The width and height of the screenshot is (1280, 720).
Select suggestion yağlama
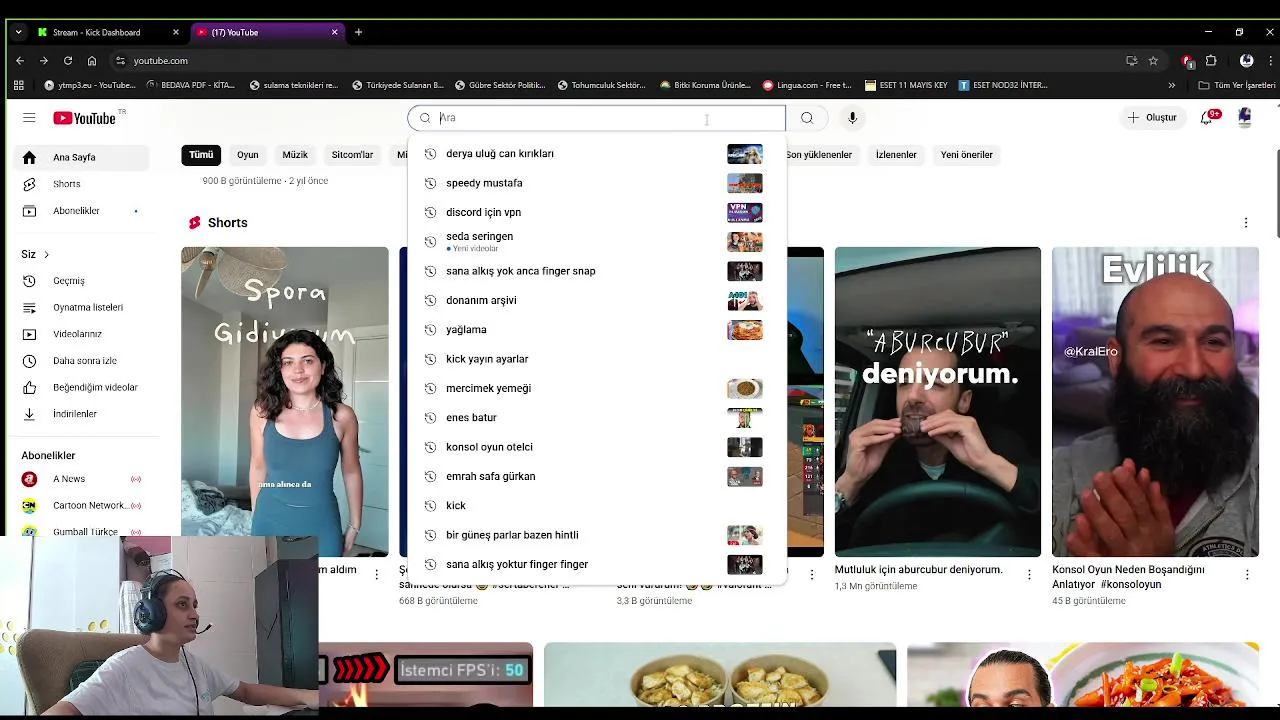pyautogui.click(x=597, y=329)
